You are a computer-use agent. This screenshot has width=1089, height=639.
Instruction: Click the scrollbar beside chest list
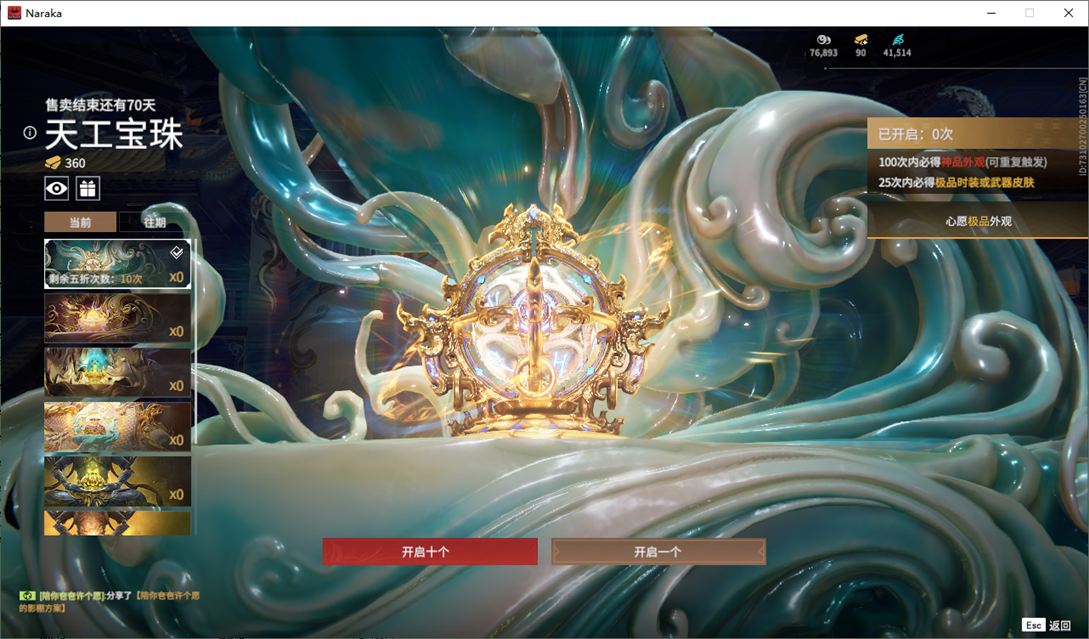coord(194,340)
